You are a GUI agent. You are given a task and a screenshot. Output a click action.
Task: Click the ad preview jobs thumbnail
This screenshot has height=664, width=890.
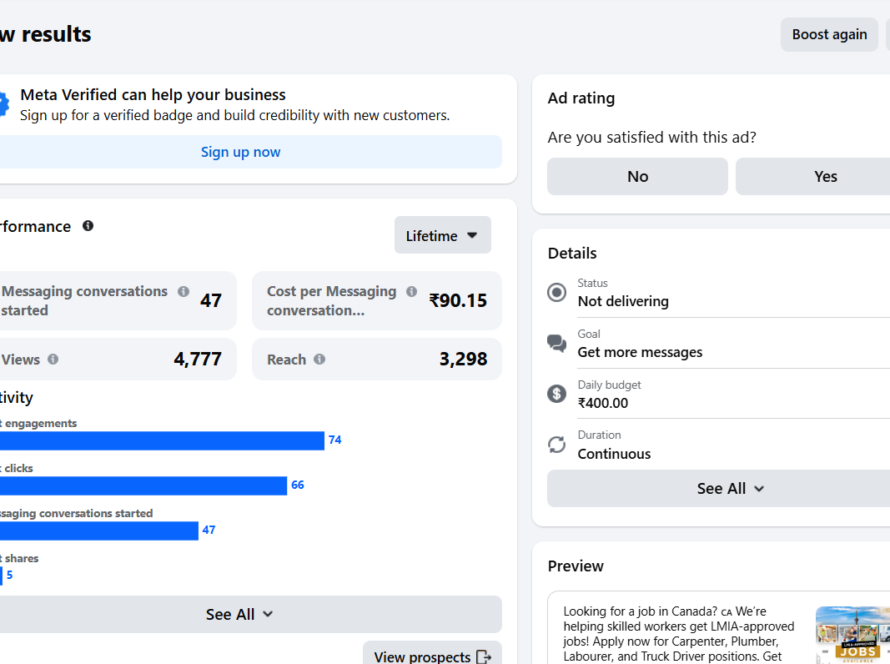click(x=852, y=634)
